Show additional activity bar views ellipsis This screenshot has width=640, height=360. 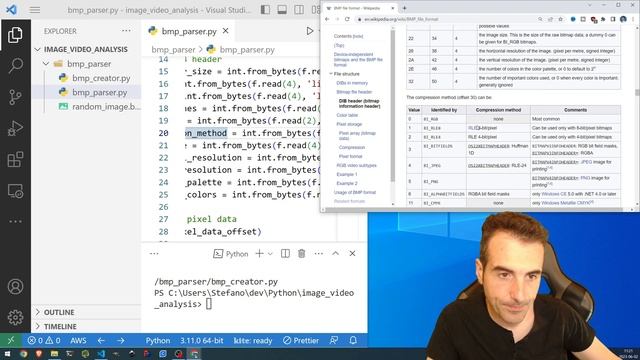[x=15, y=221]
